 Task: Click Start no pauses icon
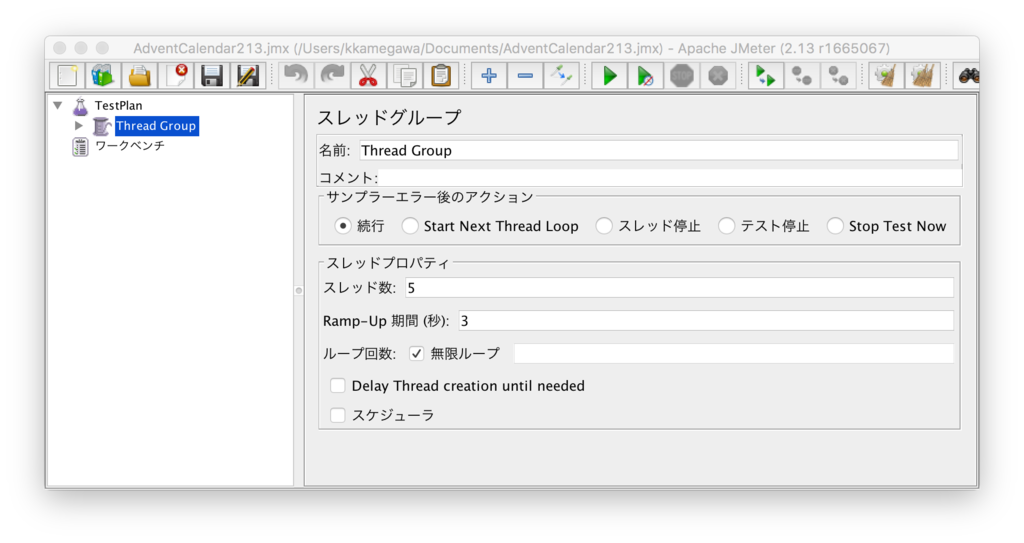point(645,76)
